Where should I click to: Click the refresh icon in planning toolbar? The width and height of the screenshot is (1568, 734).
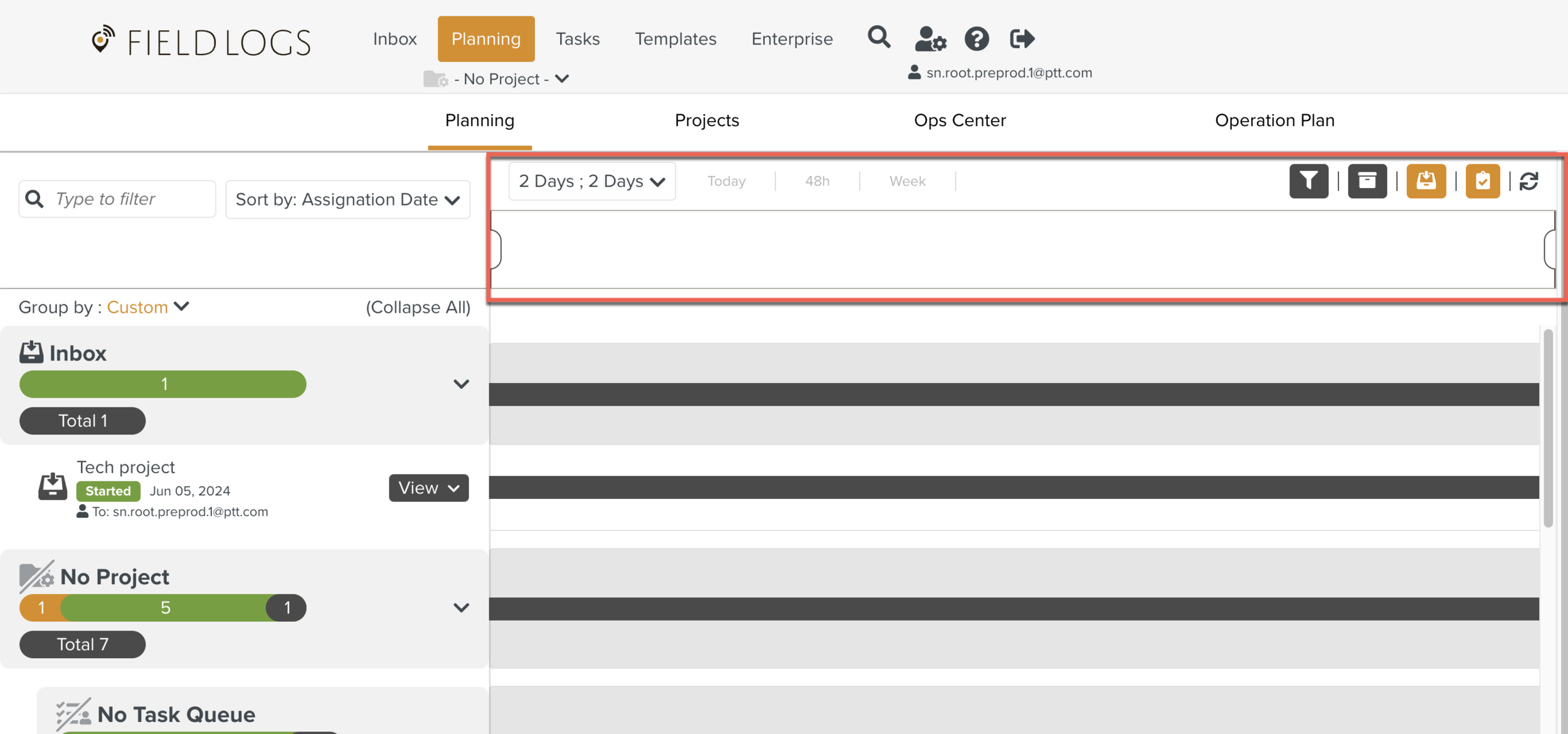click(x=1529, y=181)
